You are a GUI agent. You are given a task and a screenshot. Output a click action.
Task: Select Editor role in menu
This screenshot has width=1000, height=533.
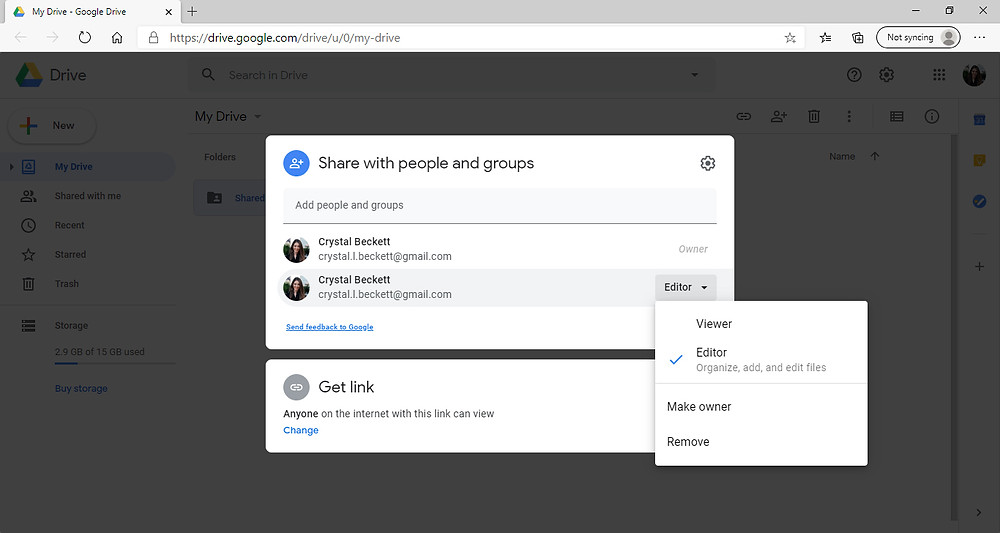[761, 360]
